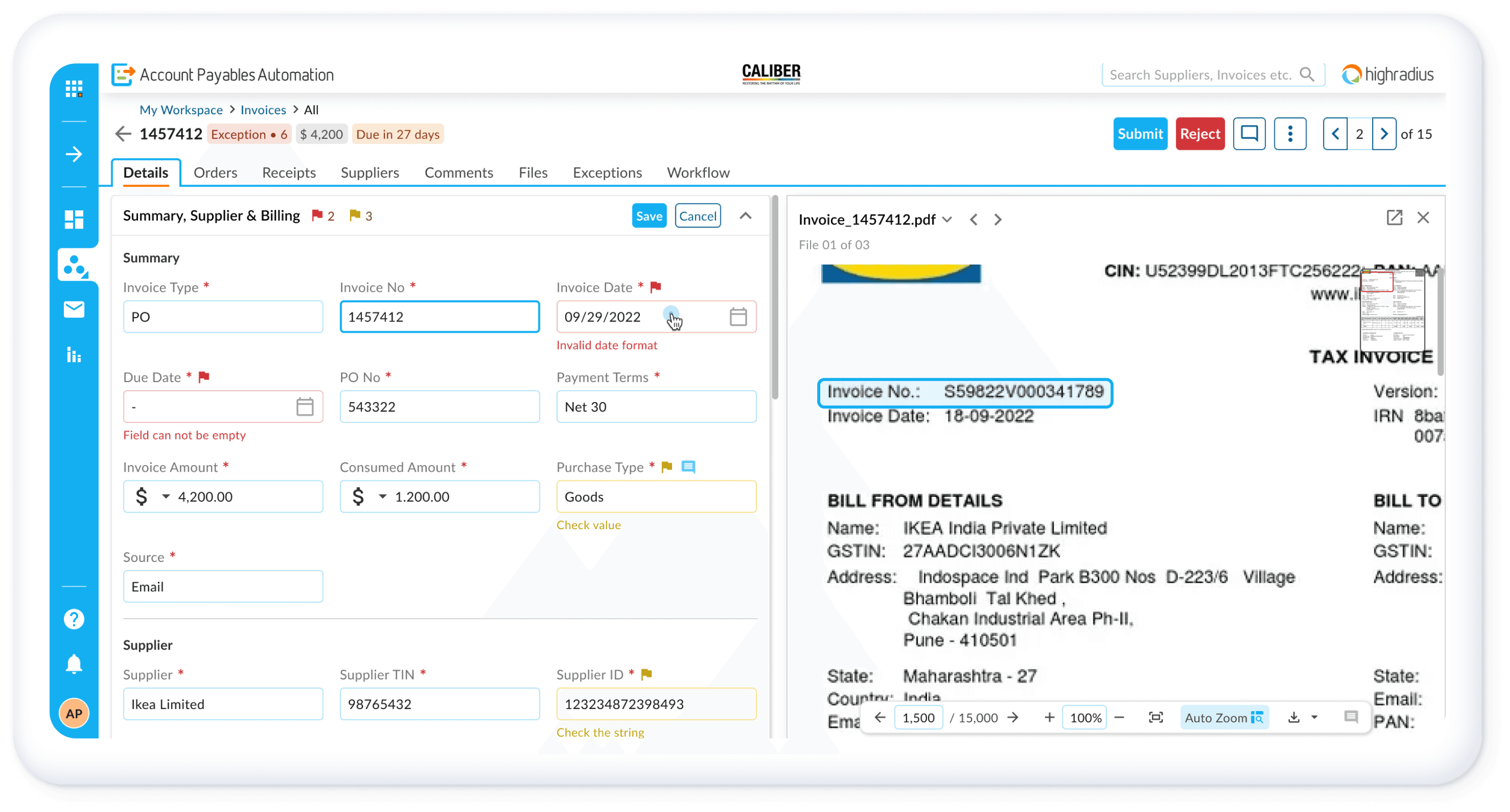Switch to the Details tab
This screenshot has height=812, width=1510.
coord(145,172)
